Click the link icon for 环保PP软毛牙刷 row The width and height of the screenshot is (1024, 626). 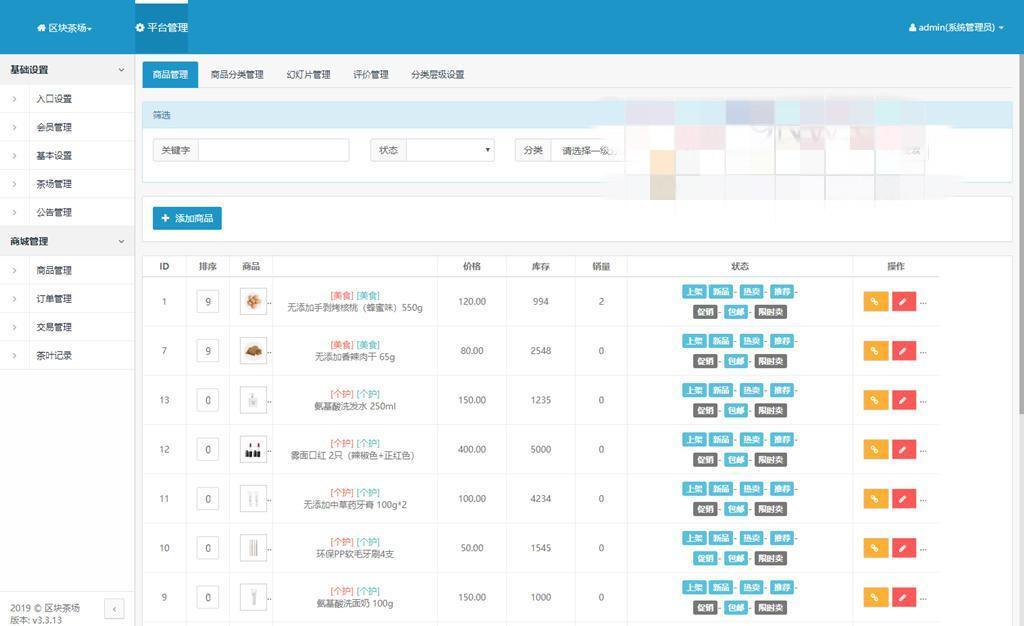874,547
